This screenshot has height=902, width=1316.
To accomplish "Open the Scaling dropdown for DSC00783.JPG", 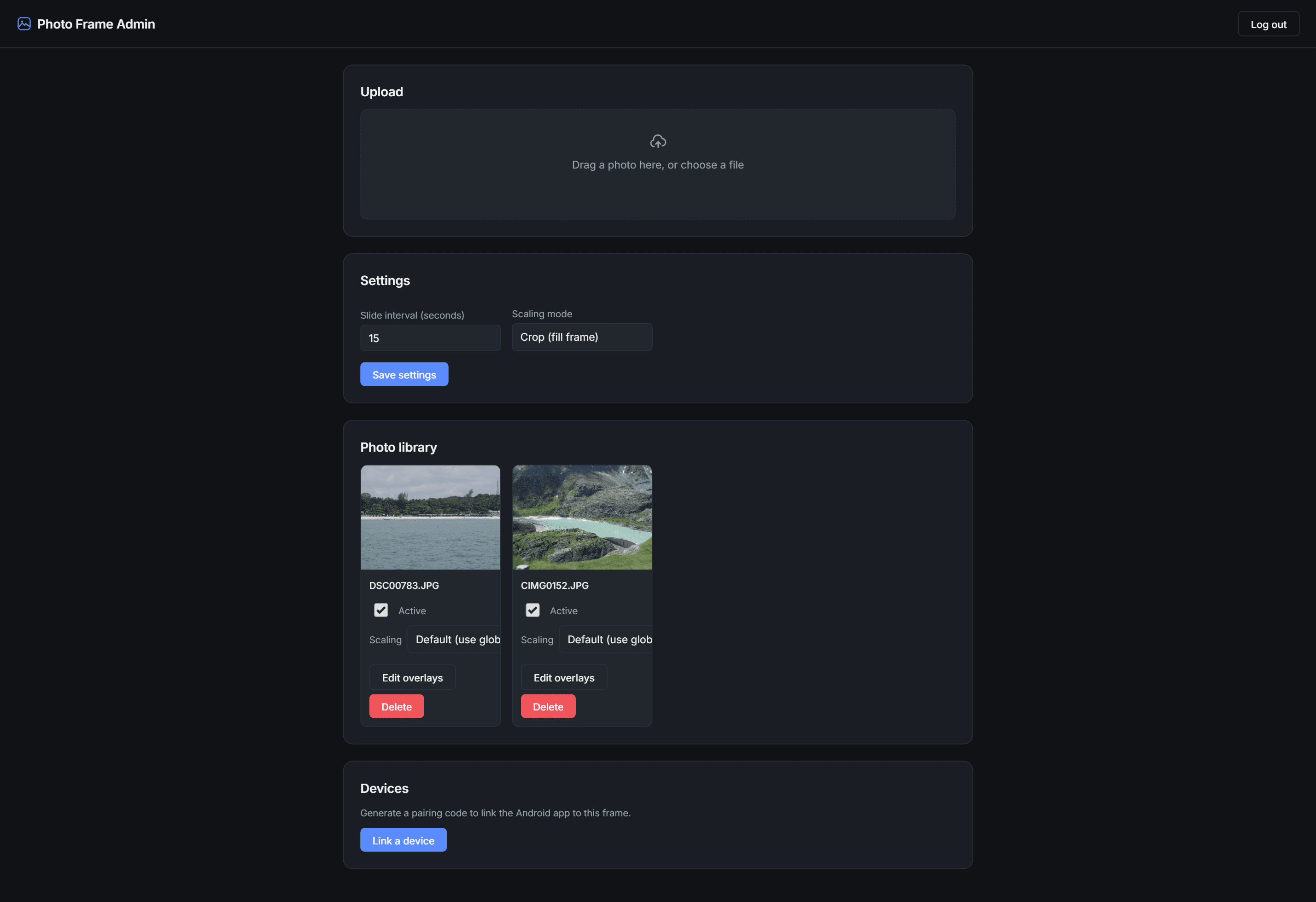I will (454, 640).
